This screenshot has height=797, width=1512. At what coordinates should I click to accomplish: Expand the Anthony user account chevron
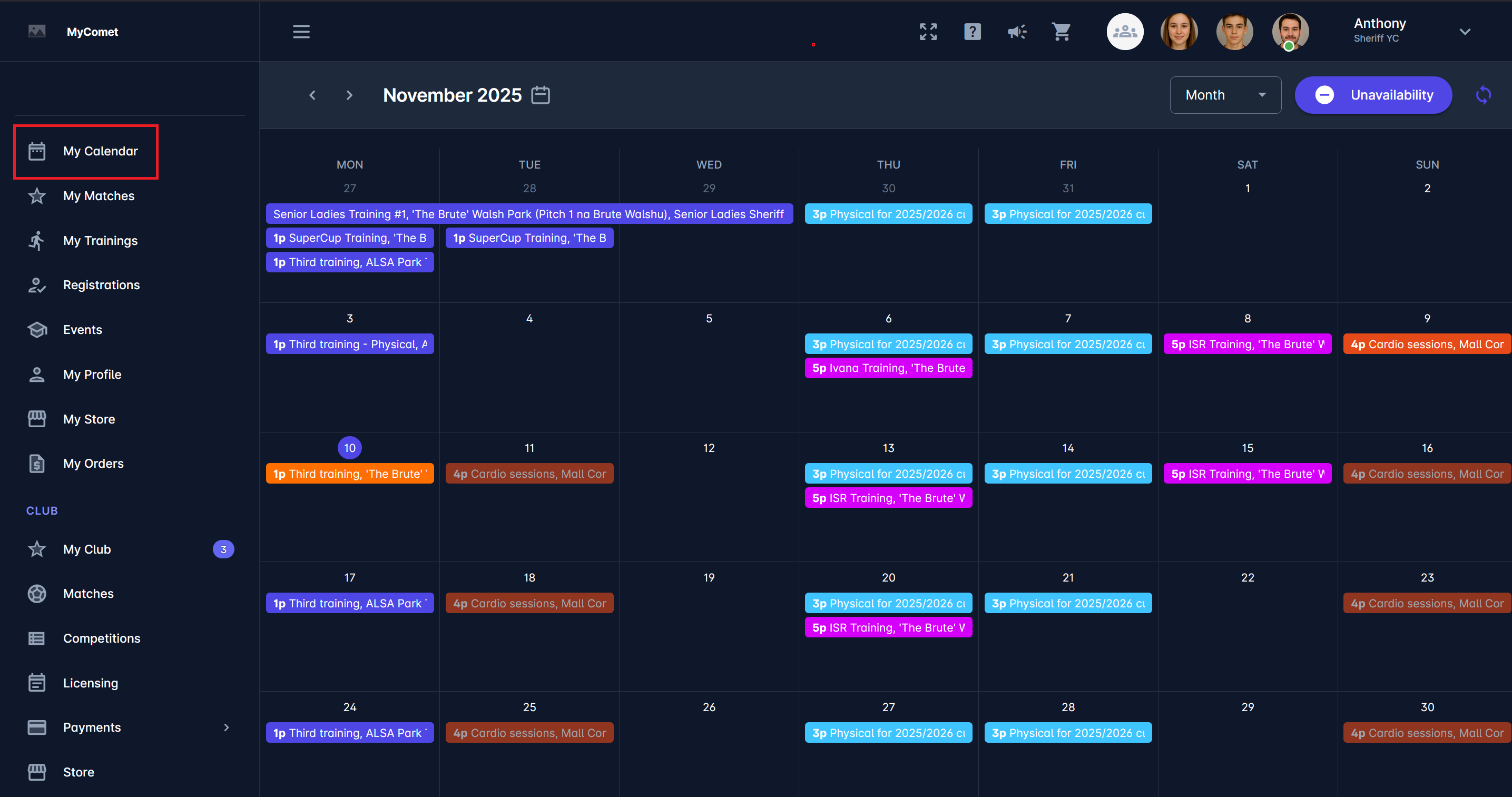click(1465, 32)
